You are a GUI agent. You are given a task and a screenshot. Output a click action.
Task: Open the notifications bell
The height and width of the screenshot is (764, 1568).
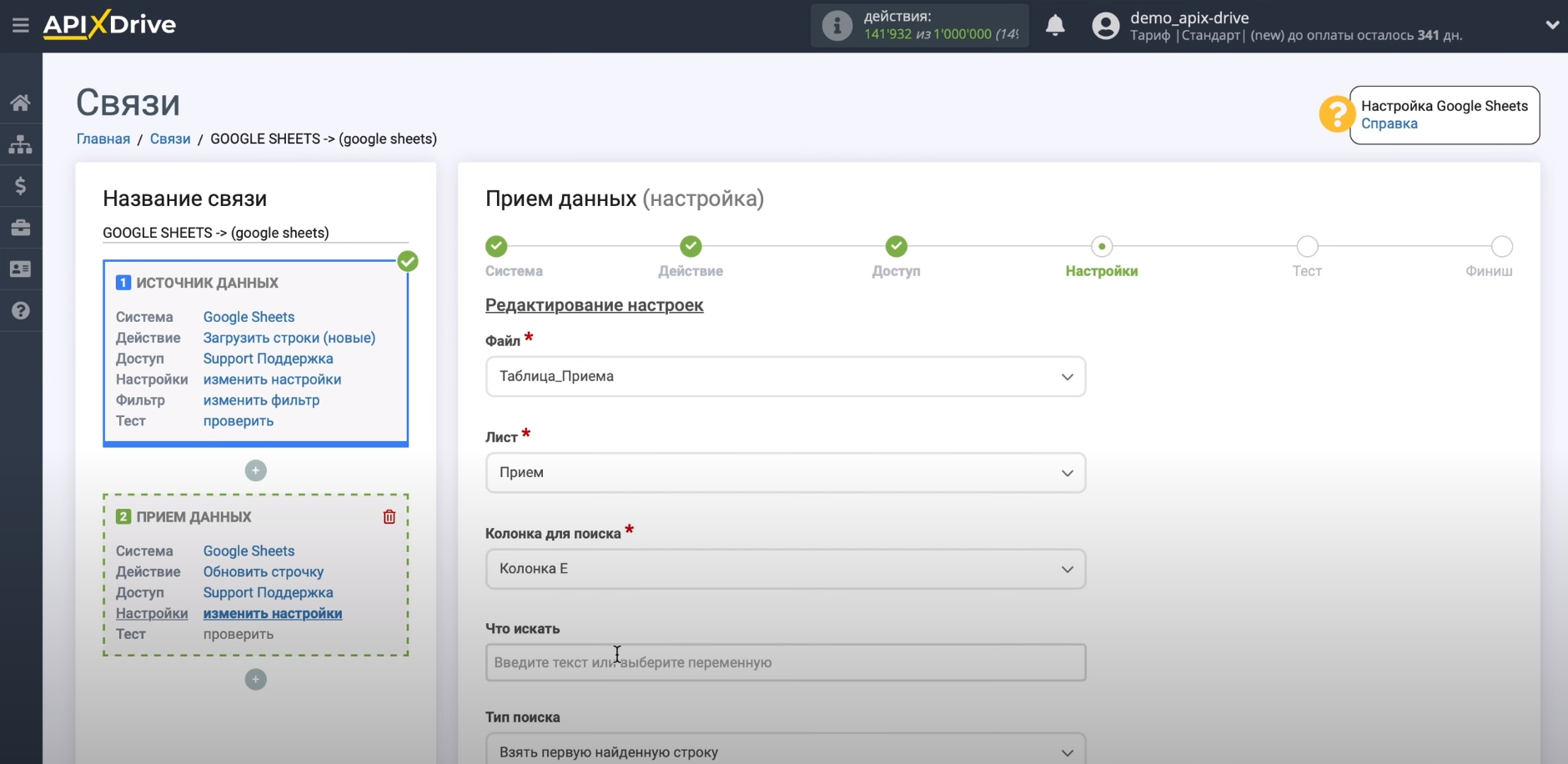pos(1055,26)
